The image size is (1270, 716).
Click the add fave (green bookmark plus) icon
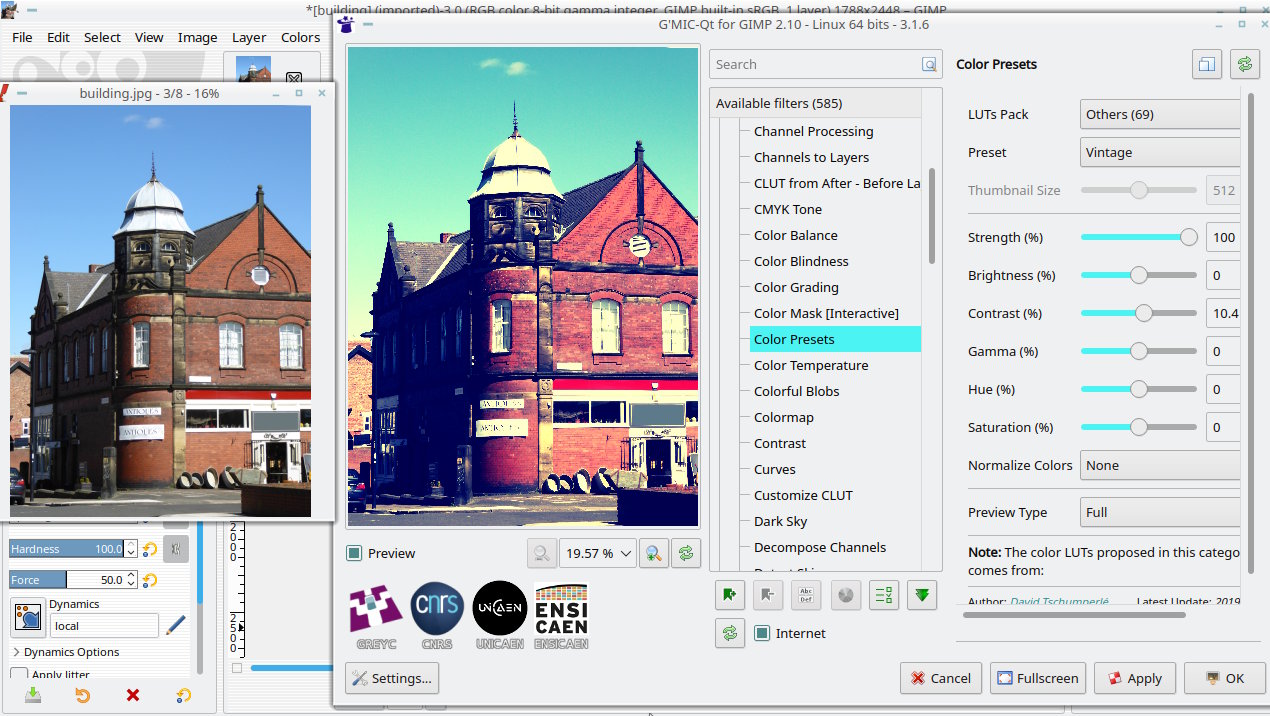coord(730,595)
